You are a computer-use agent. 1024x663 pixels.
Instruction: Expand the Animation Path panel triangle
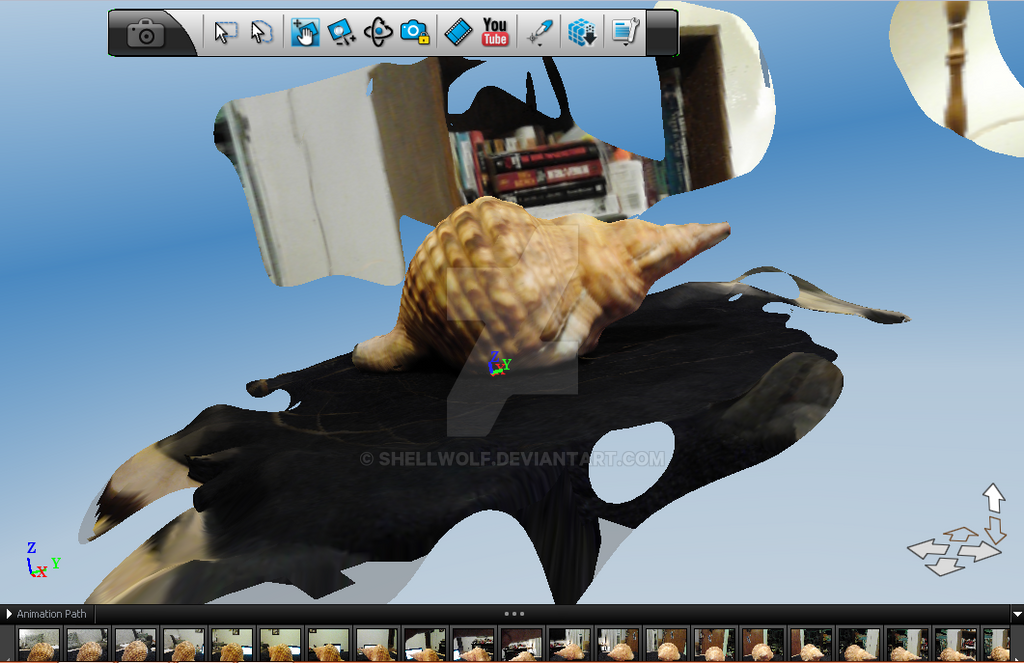tap(9, 614)
